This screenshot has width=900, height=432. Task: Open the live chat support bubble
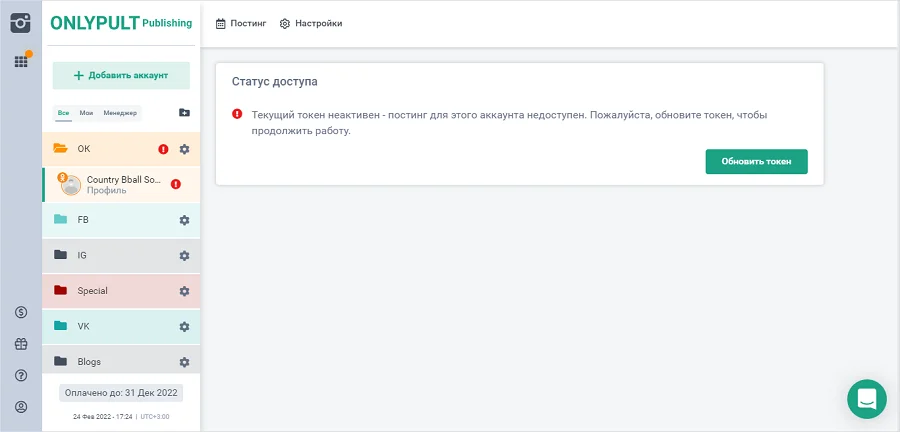point(866,399)
